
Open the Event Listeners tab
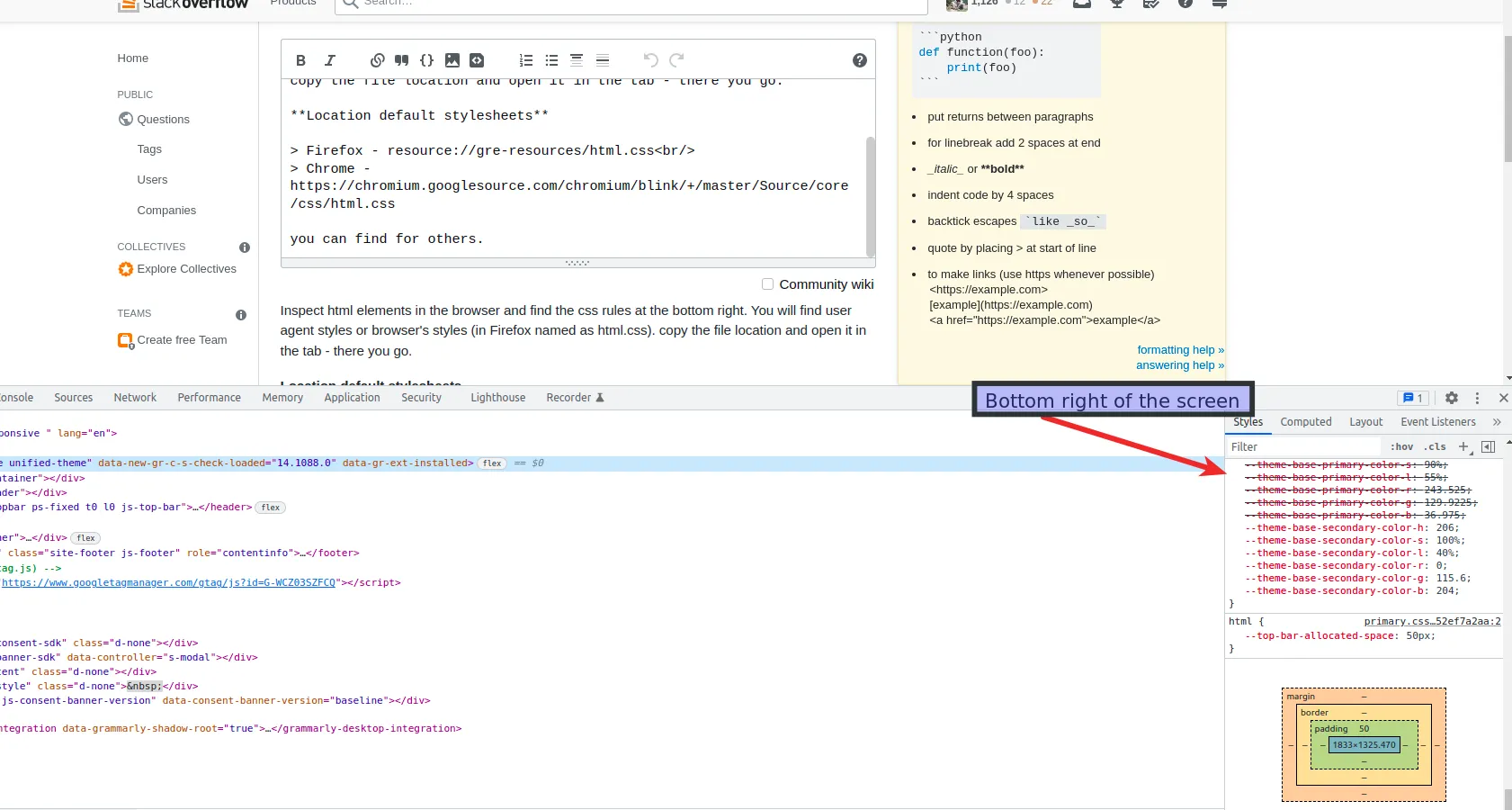[x=1438, y=422]
